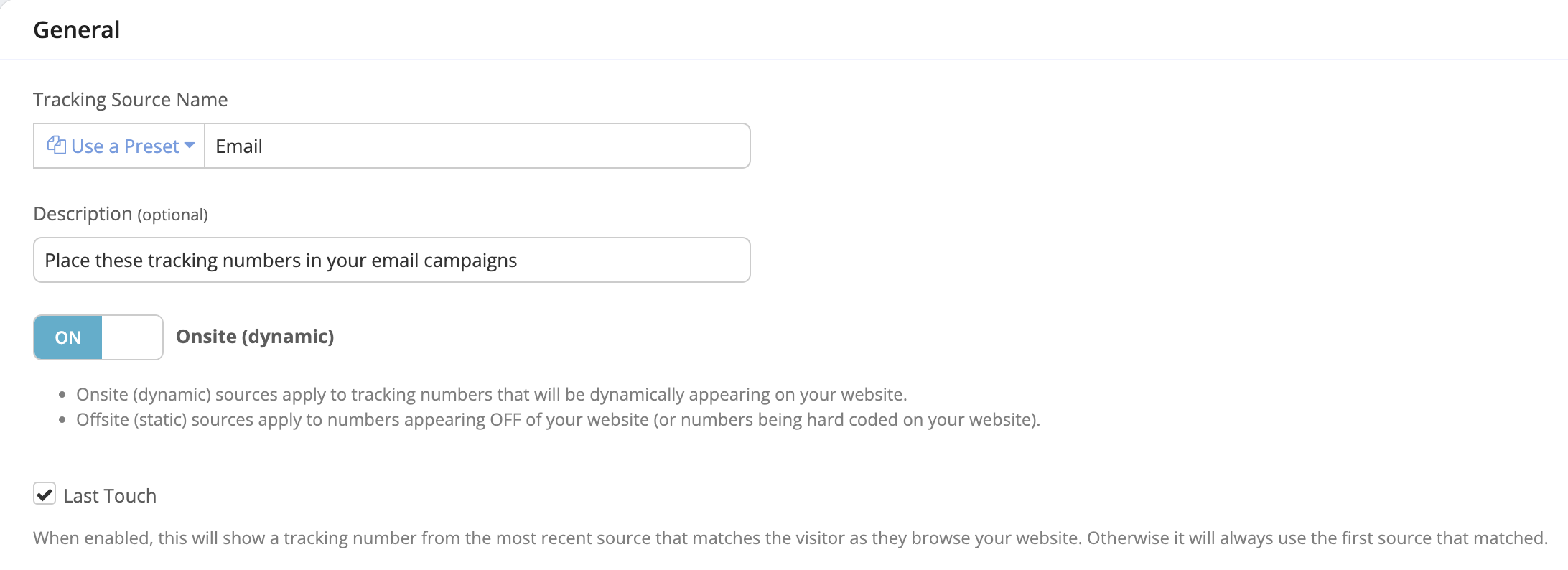Viewport: 1568px width, 570px height.
Task: Click the Onsite sources bullet explanation
Action: [x=492, y=395]
